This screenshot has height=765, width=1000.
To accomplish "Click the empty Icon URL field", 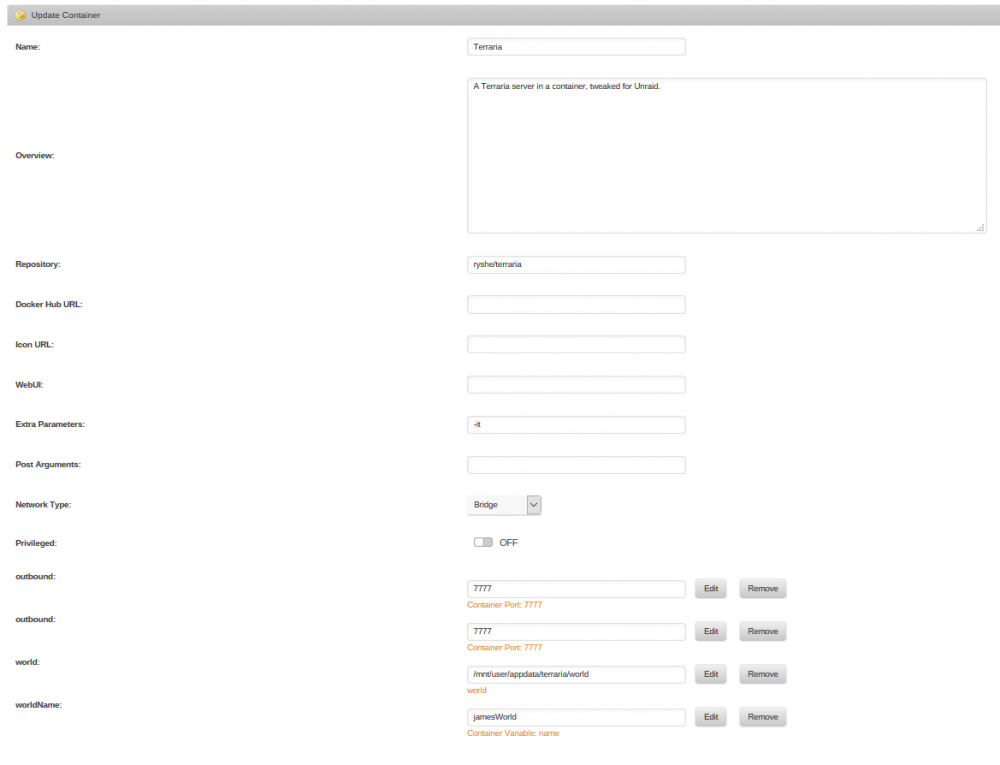I will coord(576,344).
